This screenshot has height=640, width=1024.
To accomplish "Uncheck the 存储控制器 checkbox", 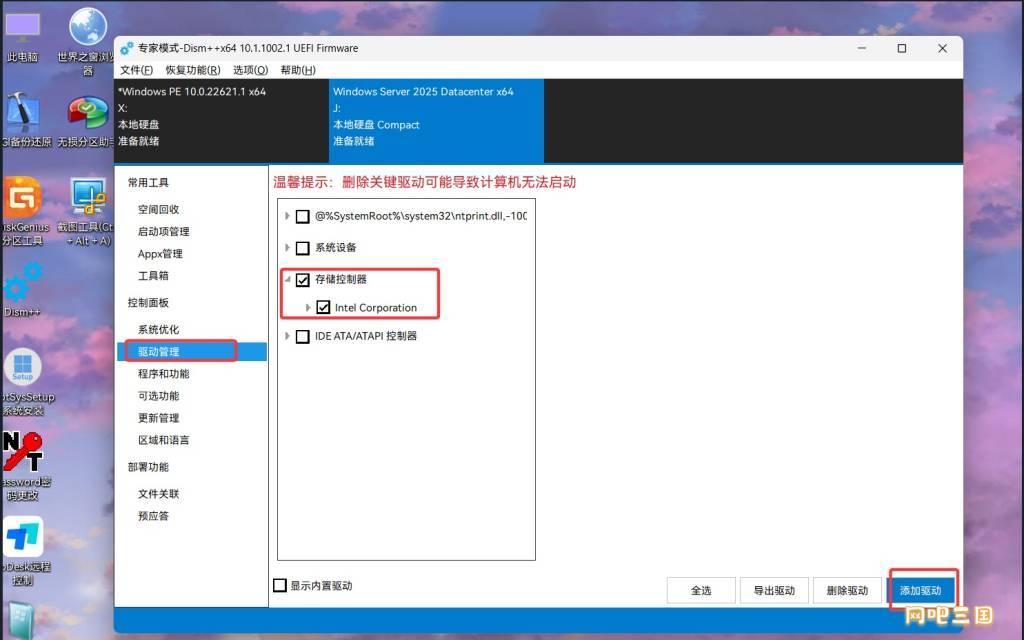I will pyautogui.click(x=303, y=280).
